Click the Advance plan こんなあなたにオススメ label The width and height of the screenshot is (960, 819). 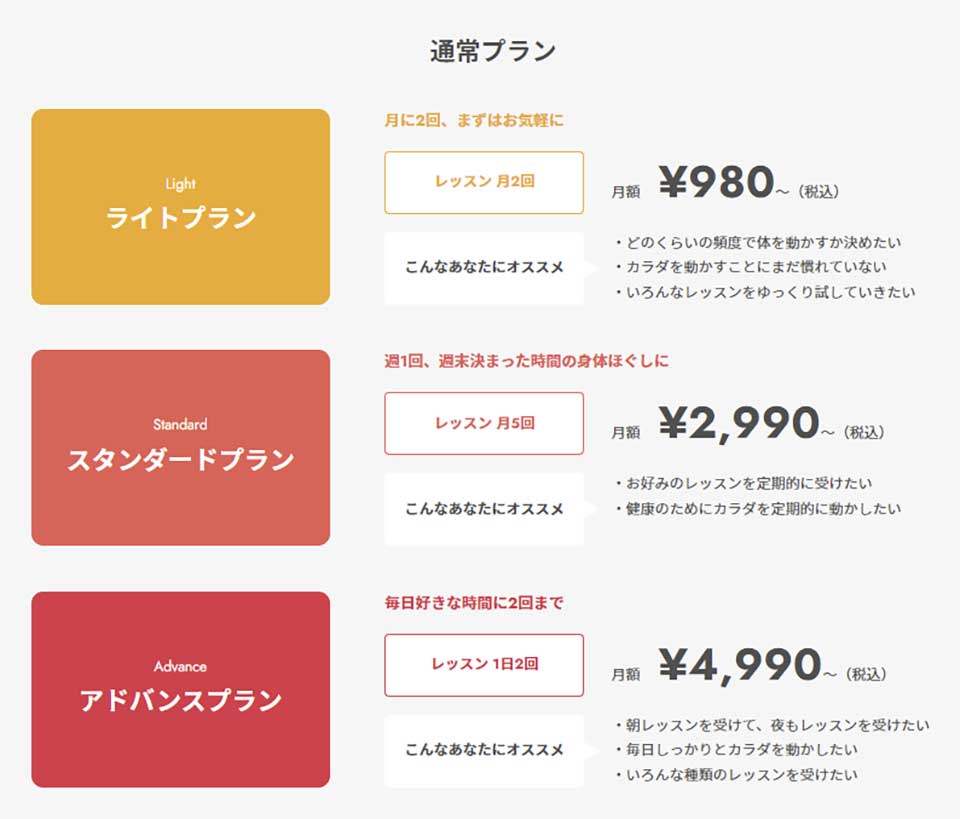click(x=484, y=750)
